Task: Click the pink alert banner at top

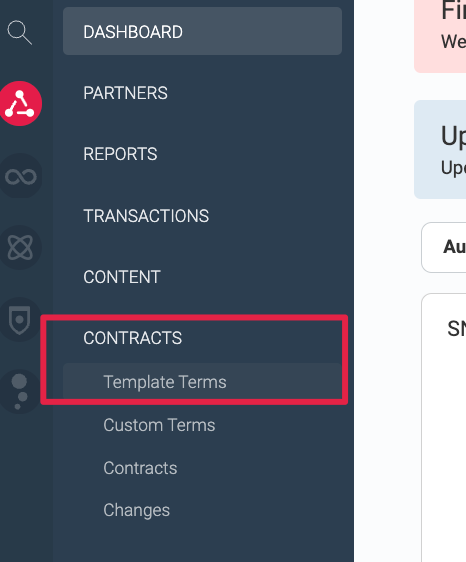Action: point(440,36)
